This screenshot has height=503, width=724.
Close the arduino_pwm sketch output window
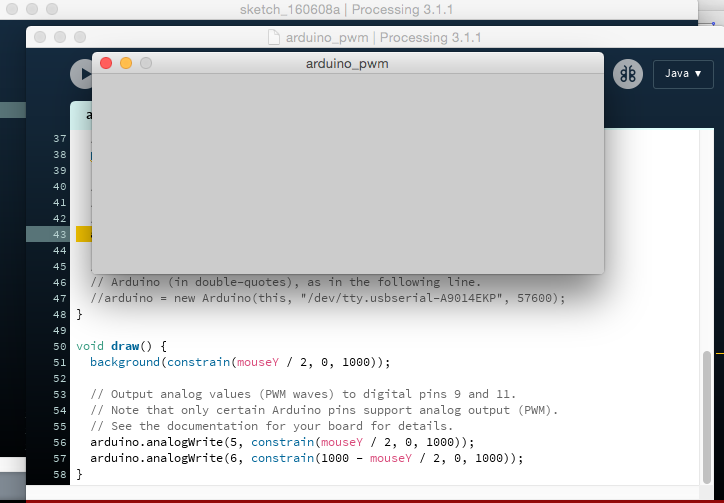pyautogui.click(x=106, y=63)
